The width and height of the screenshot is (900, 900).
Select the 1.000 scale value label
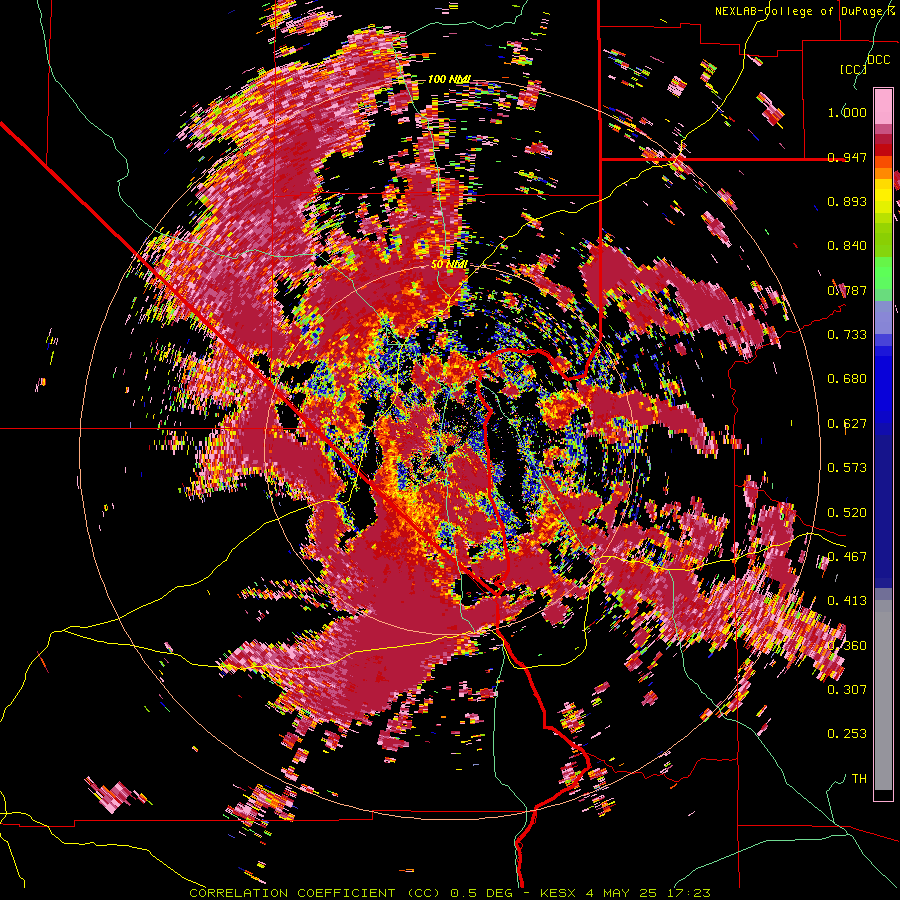pyautogui.click(x=847, y=112)
